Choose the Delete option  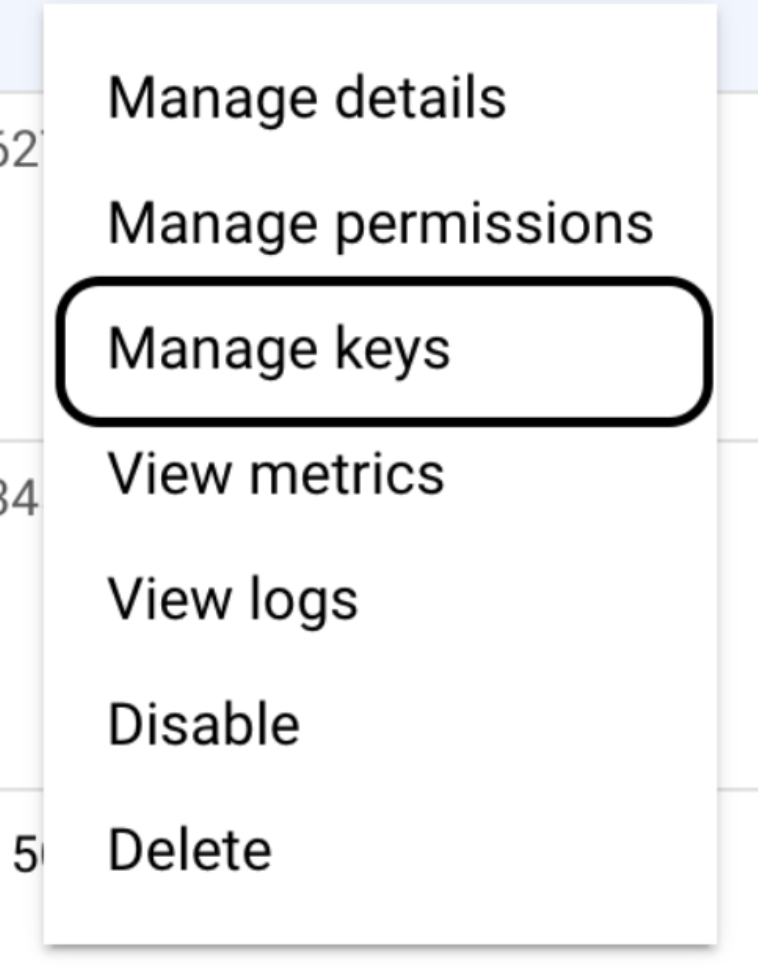(x=189, y=850)
